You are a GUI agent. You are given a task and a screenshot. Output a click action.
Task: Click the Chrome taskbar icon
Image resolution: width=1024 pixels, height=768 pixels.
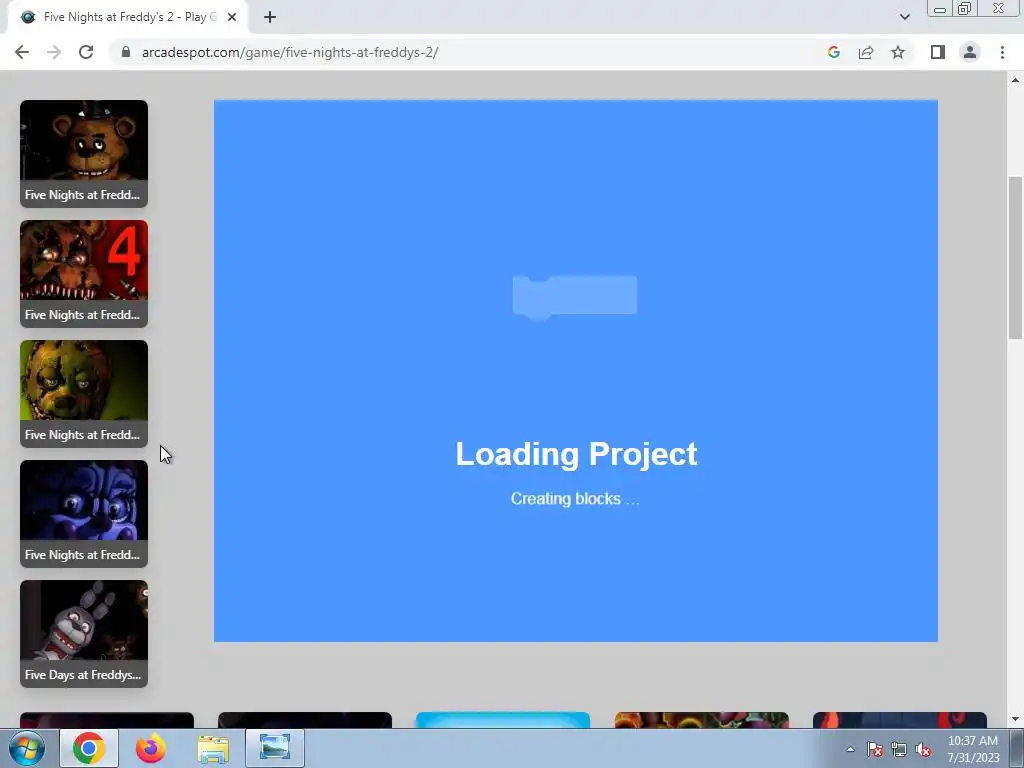[89, 748]
